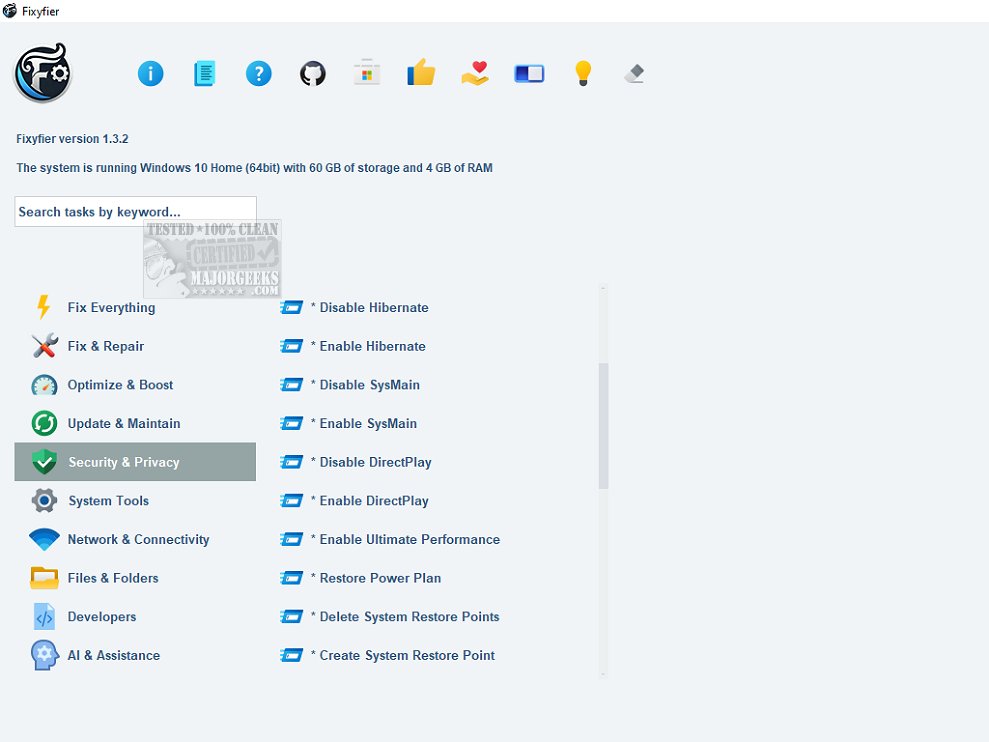
Task: Run the Enable SysMain task
Action: pos(364,423)
